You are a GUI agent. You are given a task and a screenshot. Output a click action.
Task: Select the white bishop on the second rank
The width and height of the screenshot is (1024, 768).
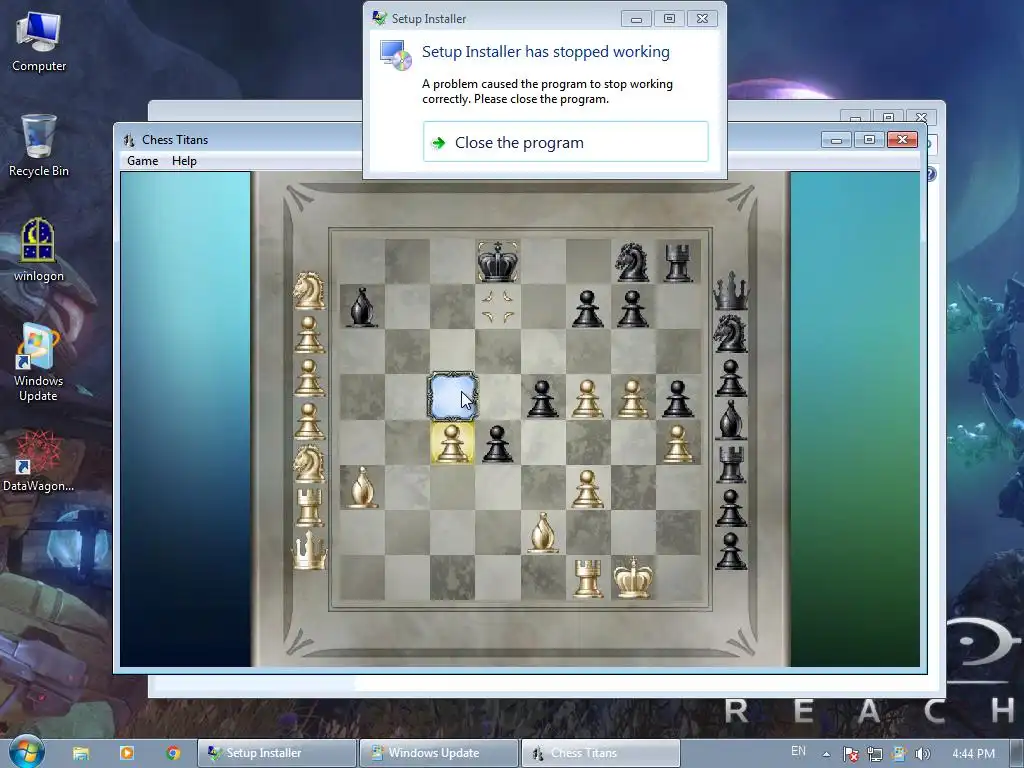542,532
